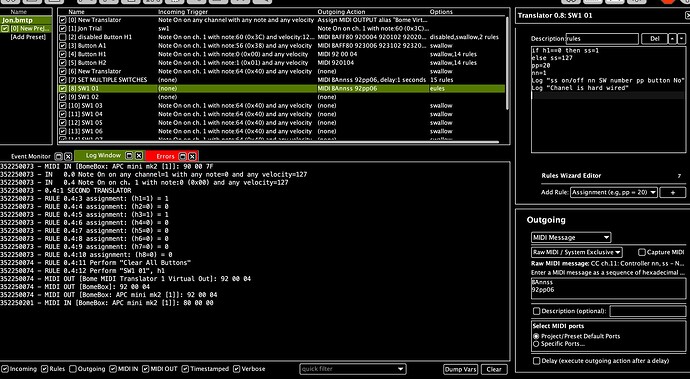Click the optional description input field

647,311
